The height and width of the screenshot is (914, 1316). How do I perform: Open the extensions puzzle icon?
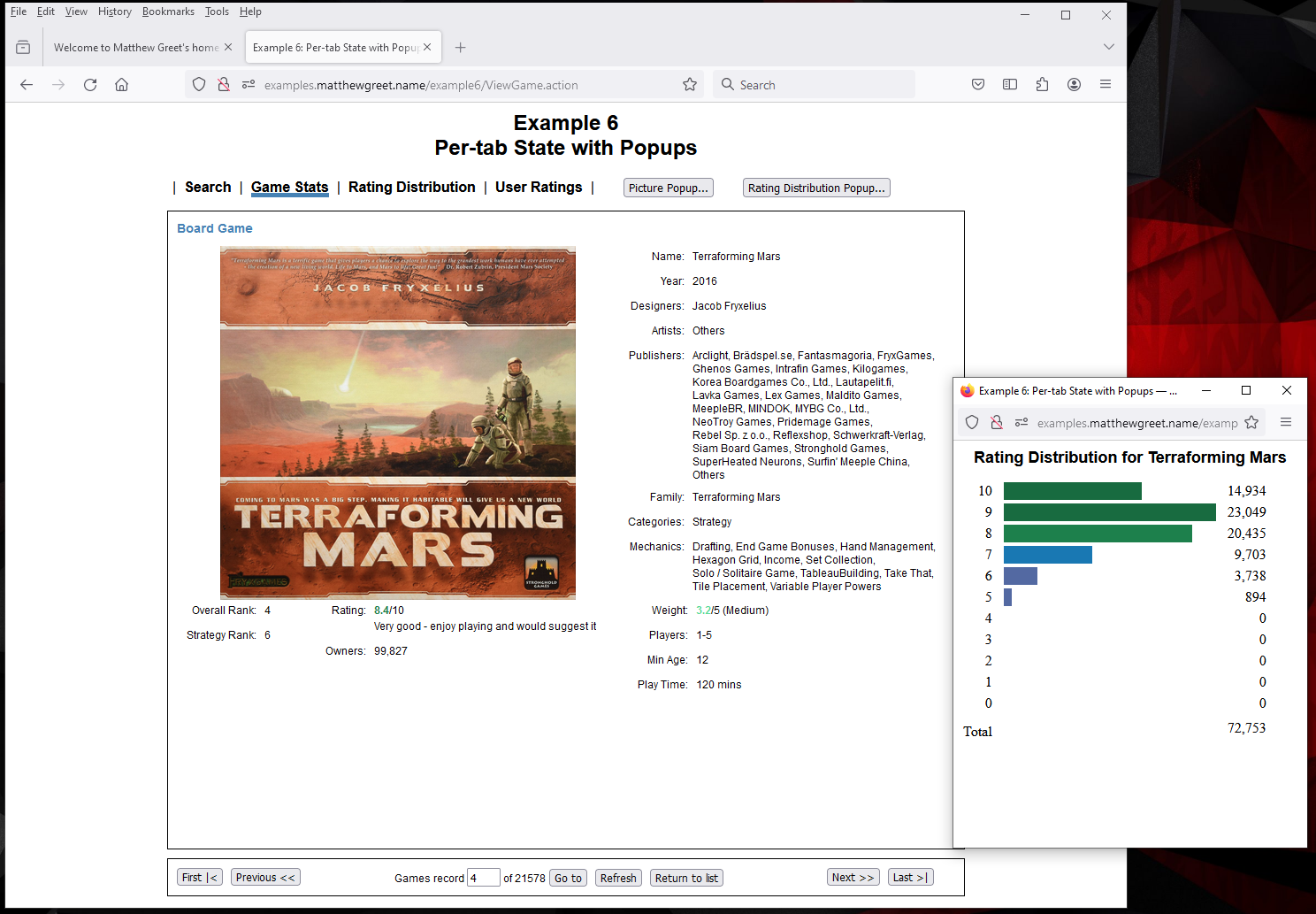tap(1042, 85)
